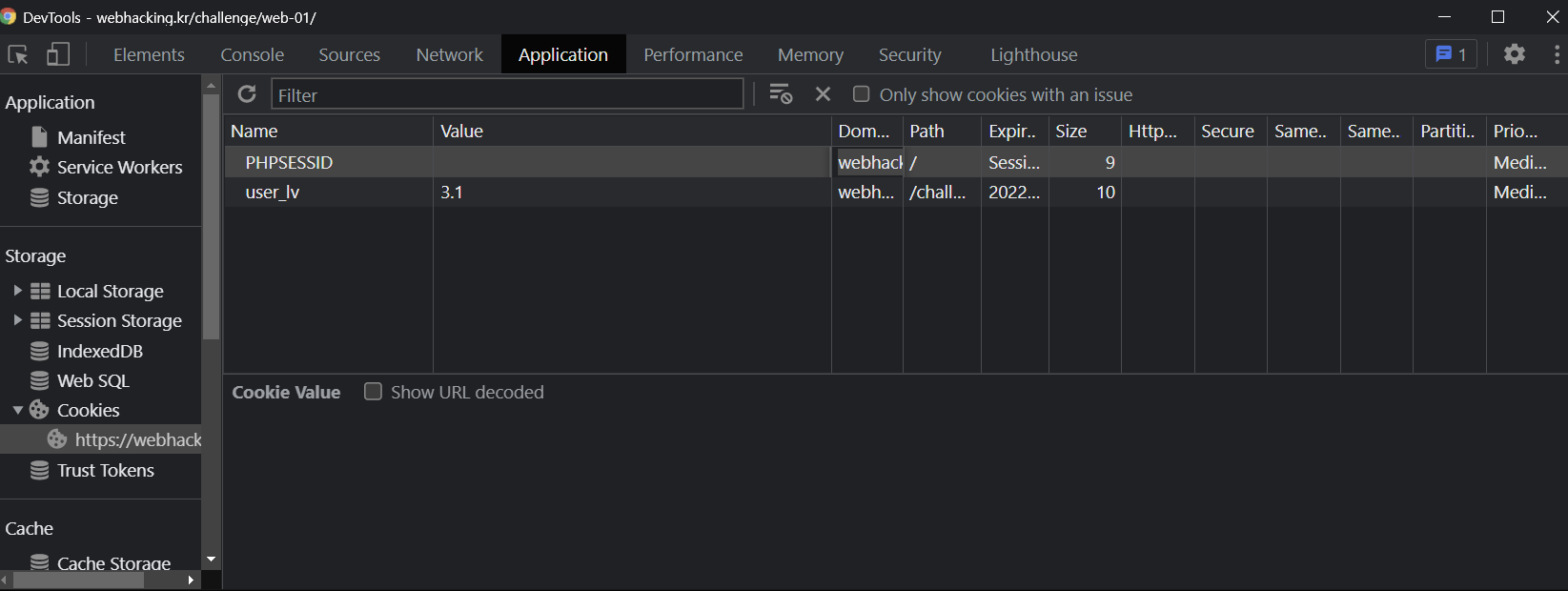Sort cookies by Priority column header
Viewport: 1568px width, 591px height.
pyautogui.click(x=1527, y=131)
